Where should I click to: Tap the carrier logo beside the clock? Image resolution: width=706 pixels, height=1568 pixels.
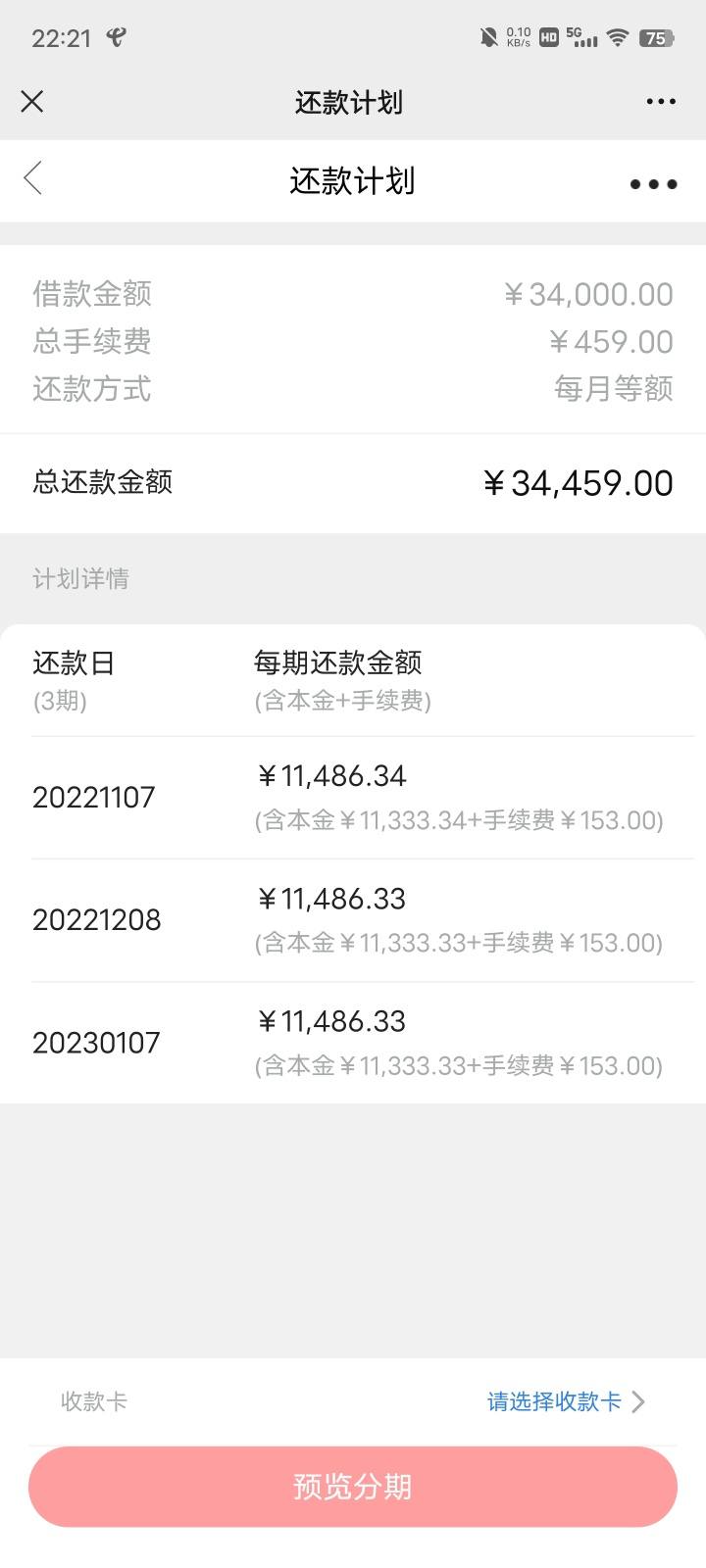(117, 37)
